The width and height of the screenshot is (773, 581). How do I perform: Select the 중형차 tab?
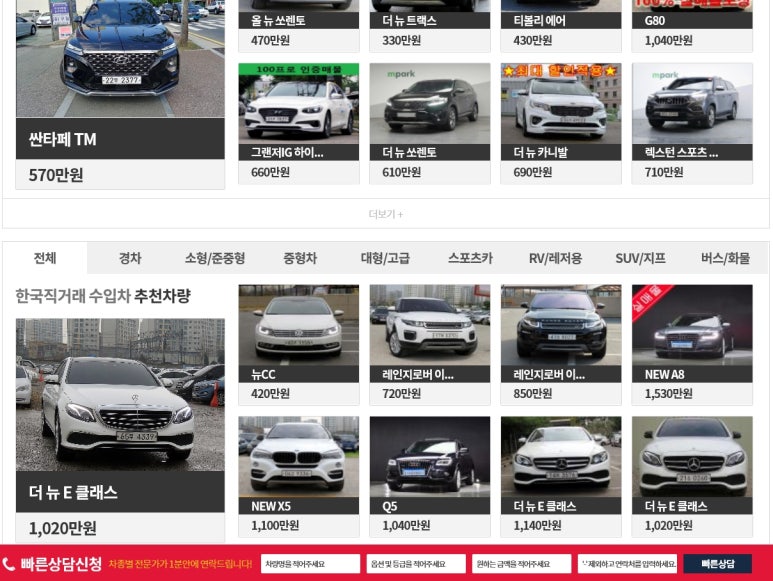300,258
